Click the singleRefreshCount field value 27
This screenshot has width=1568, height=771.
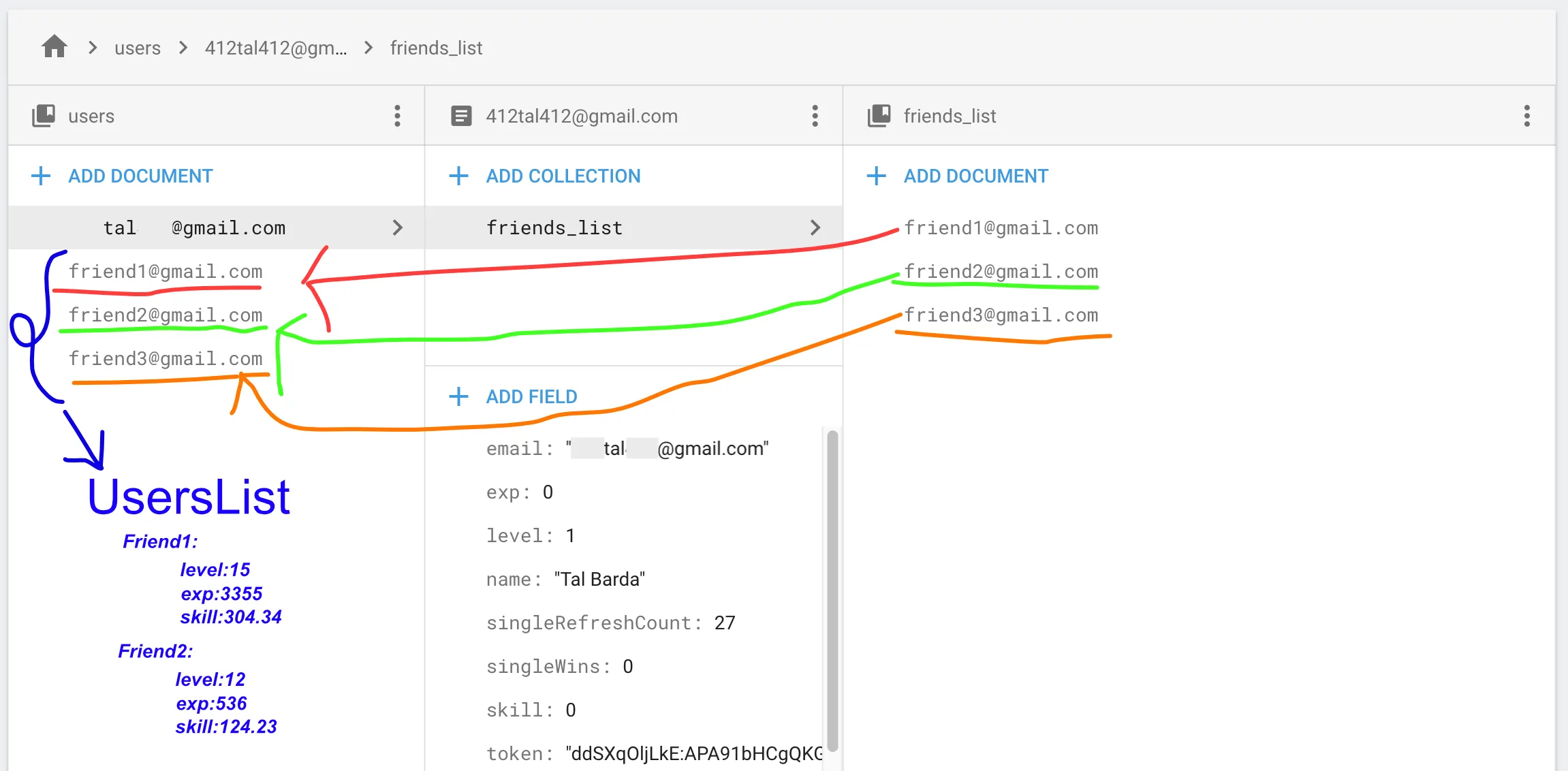[x=725, y=623]
